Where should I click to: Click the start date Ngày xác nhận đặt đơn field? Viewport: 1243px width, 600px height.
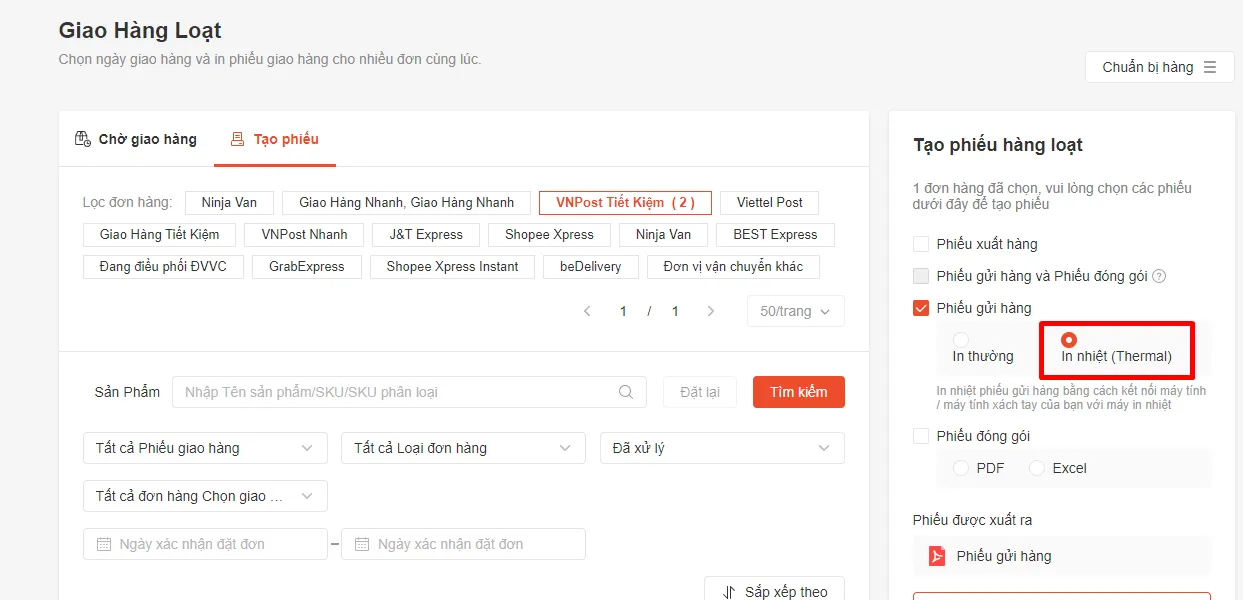coord(205,544)
